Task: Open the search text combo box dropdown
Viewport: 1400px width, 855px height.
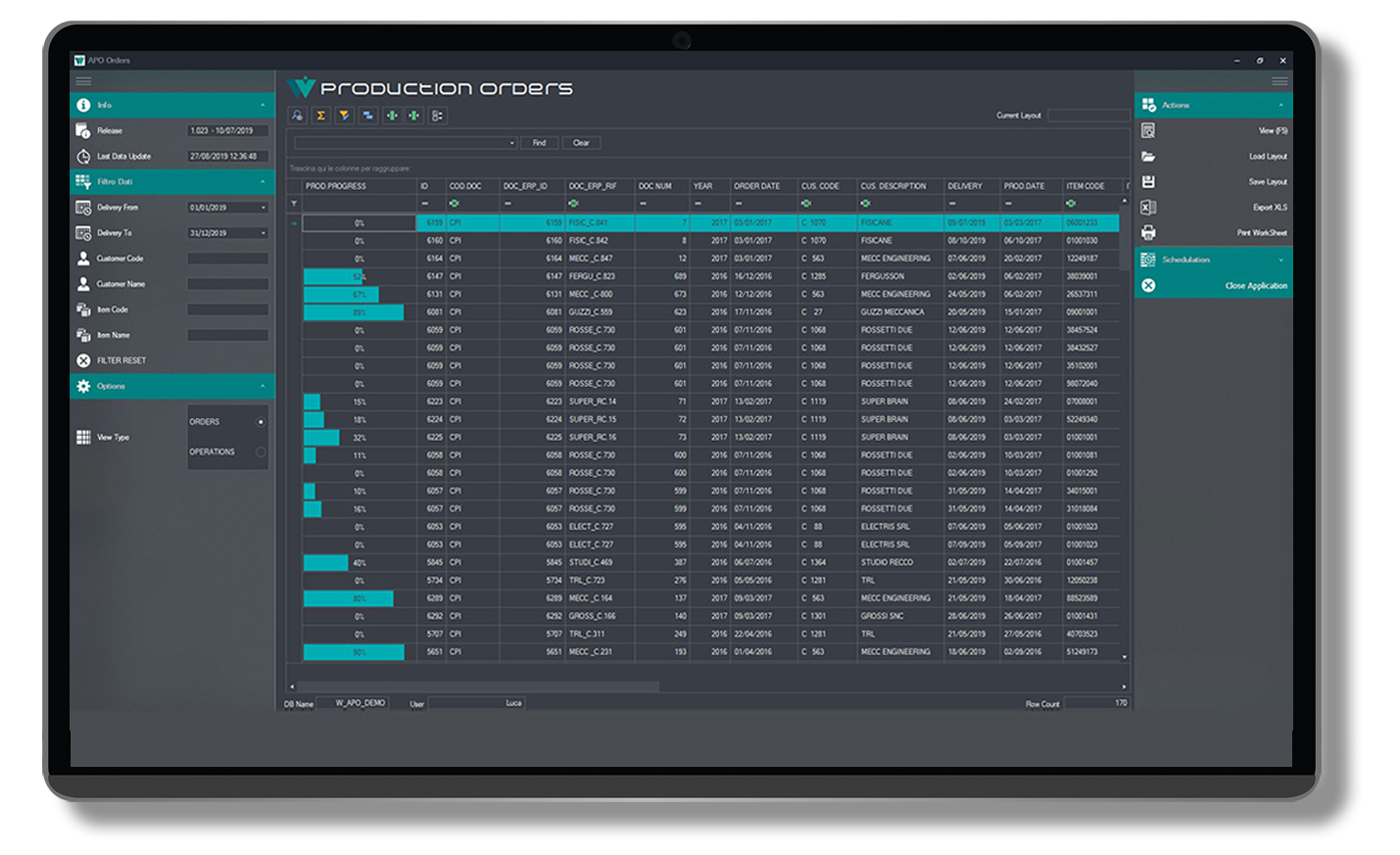Action: pos(511,143)
